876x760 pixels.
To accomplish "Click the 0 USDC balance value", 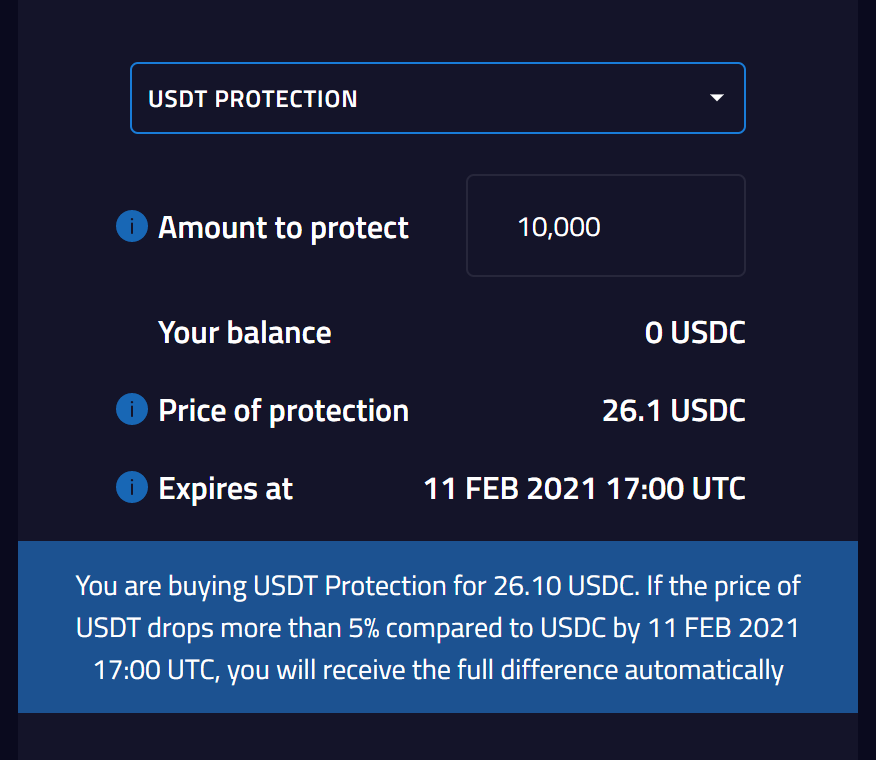I will pyautogui.click(x=695, y=333).
